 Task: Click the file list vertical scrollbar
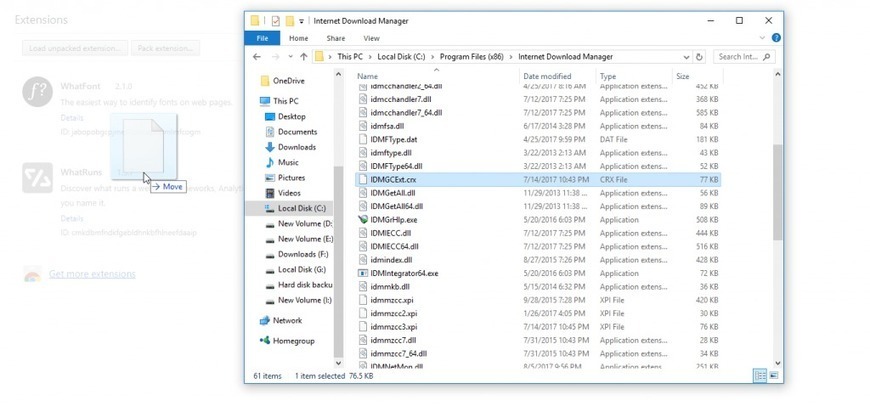point(777,190)
